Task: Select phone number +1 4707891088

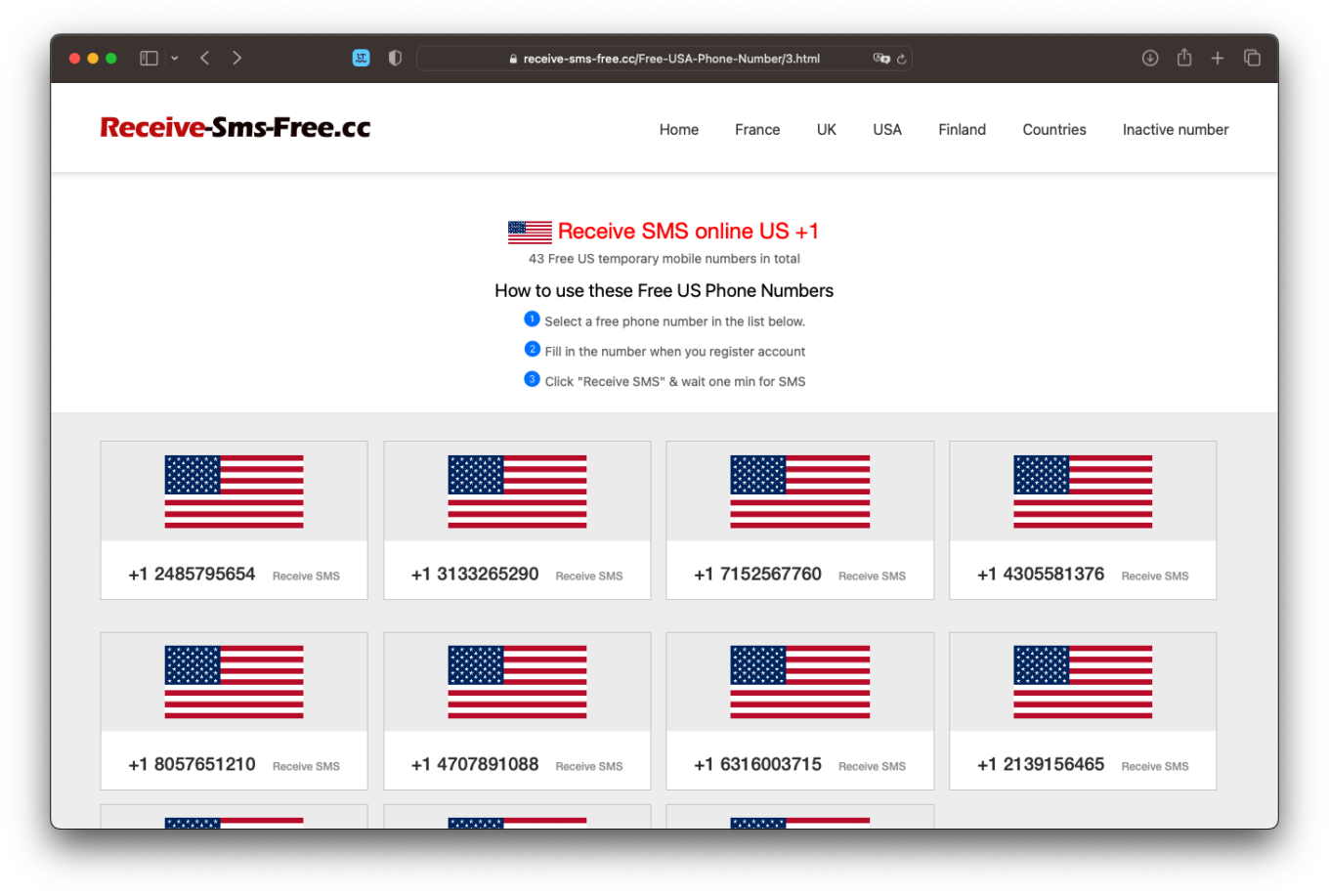Action: click(x=475, y=765)
